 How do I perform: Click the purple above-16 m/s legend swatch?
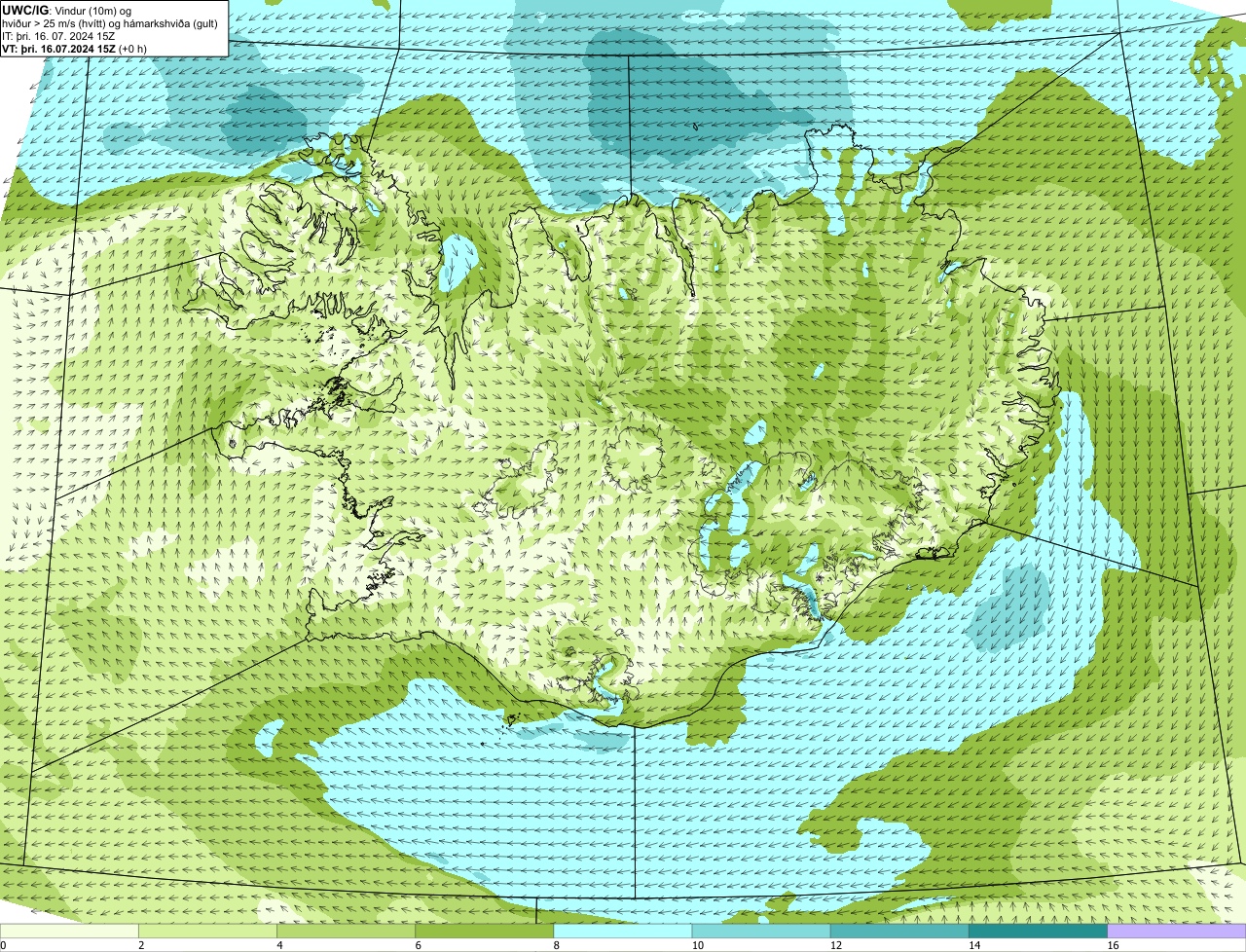[1177, 932]
